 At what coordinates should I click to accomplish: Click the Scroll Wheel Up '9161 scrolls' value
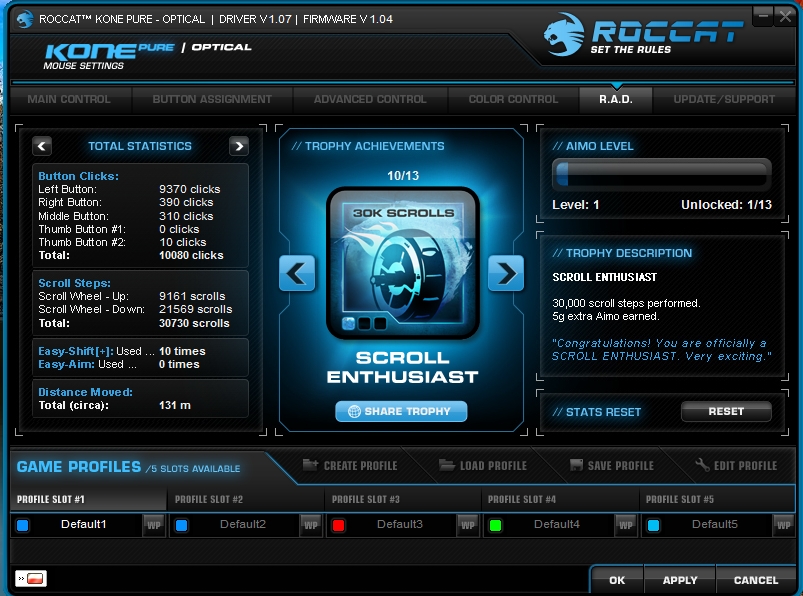[x=192, y=296]
